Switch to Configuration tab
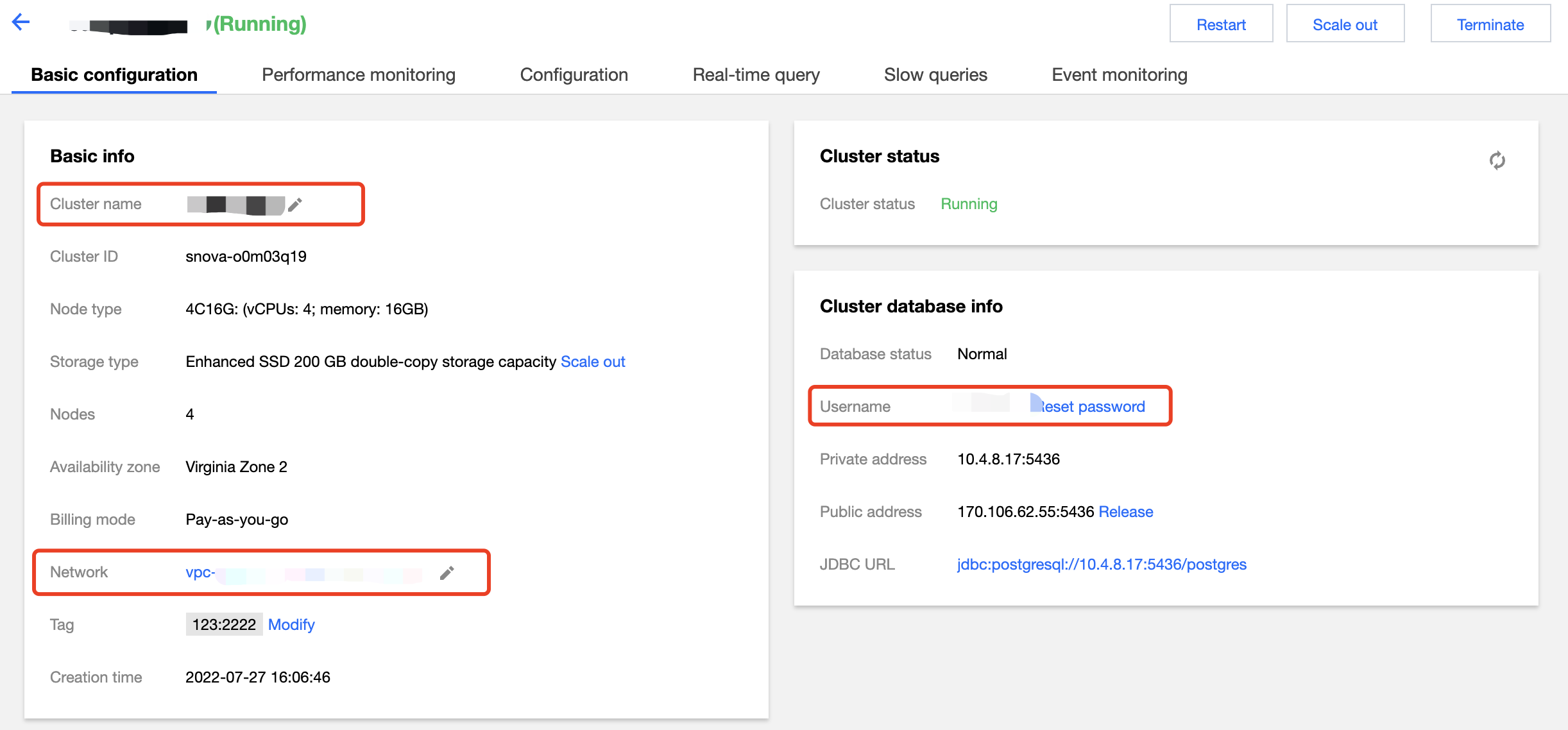This screenshot has width=1568, height=730. [574, 75]
